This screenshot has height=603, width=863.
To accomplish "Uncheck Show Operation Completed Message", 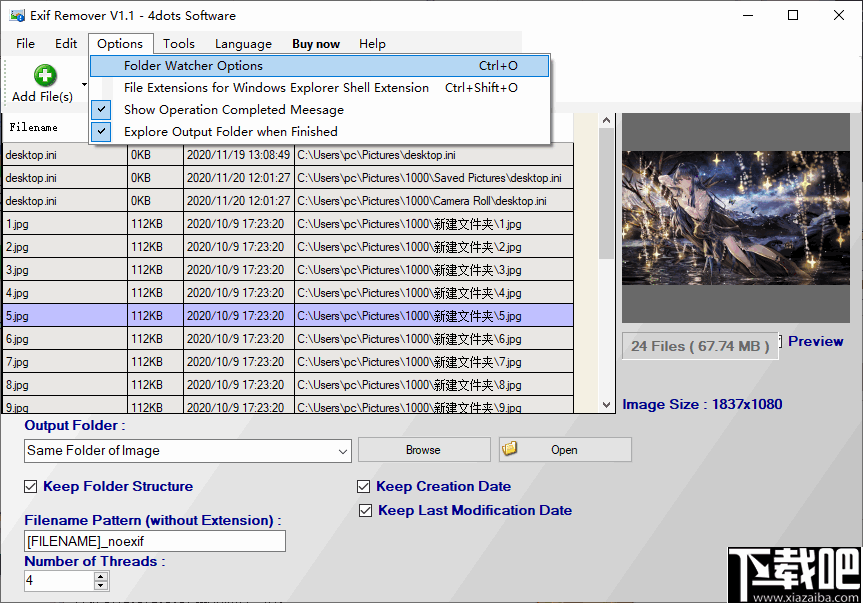I will pos(101,109).
